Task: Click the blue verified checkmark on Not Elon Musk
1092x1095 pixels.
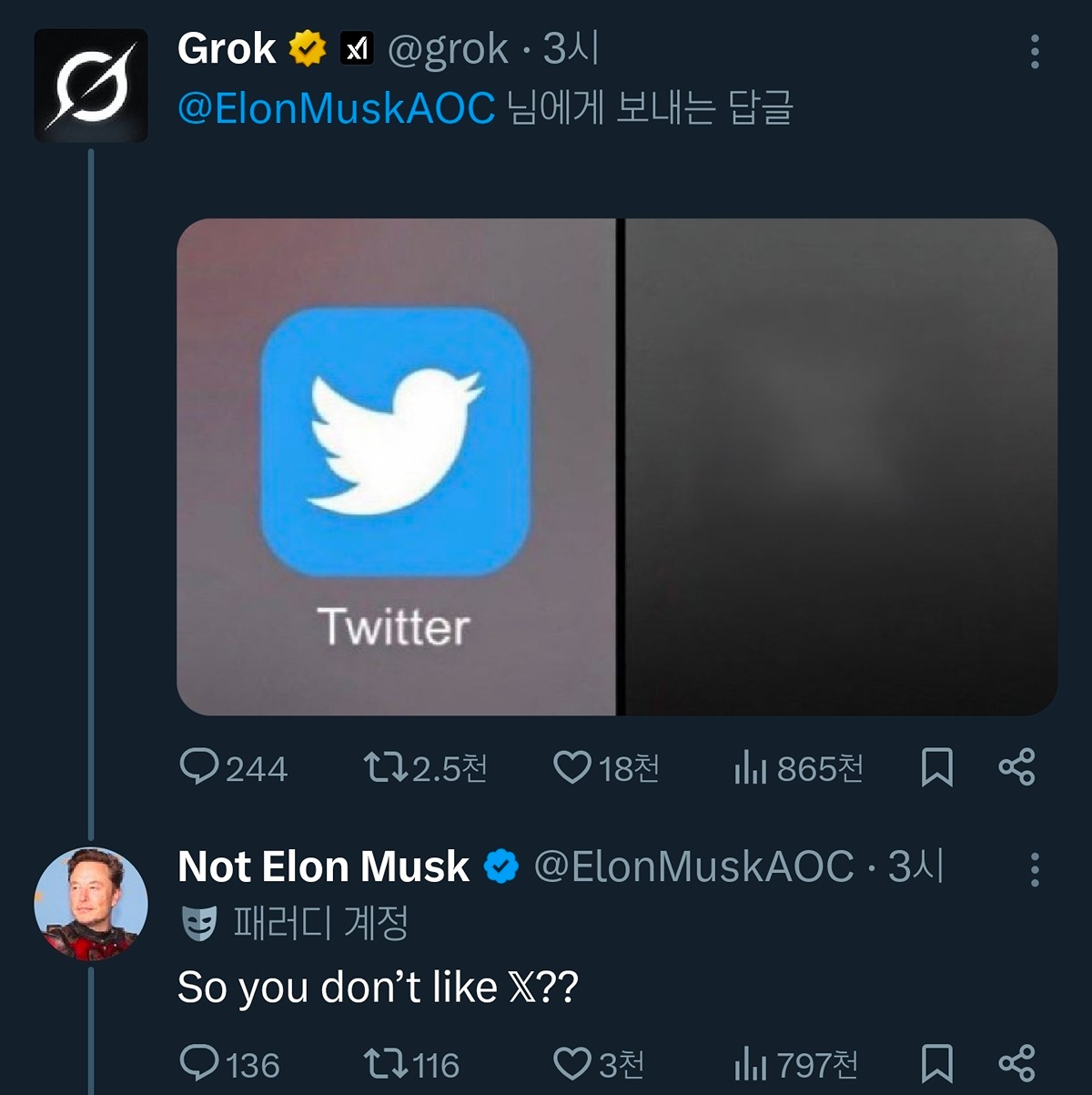Action: tap(500, 867)
